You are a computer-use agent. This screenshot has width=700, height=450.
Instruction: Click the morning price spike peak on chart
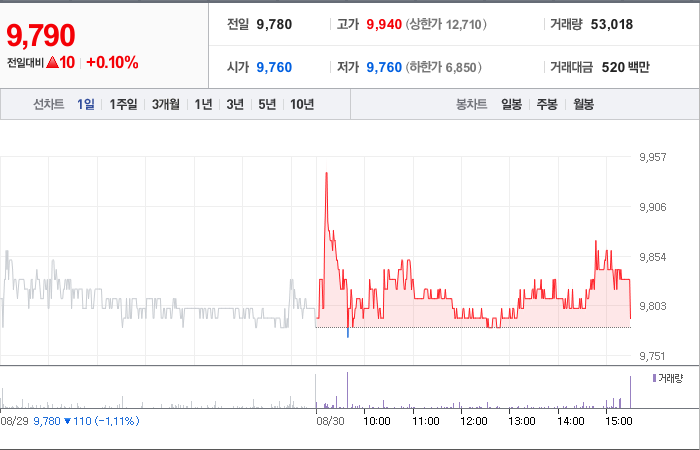[326, 173]
